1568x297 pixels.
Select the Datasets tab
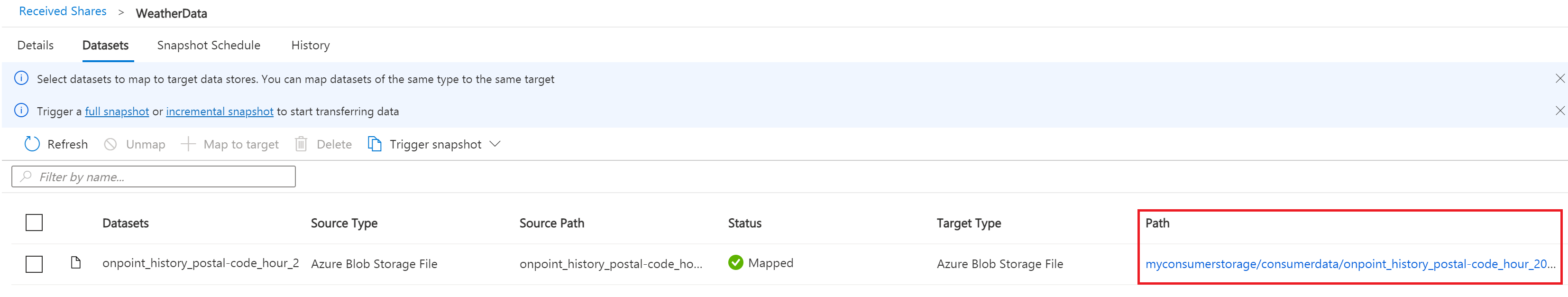107,45
